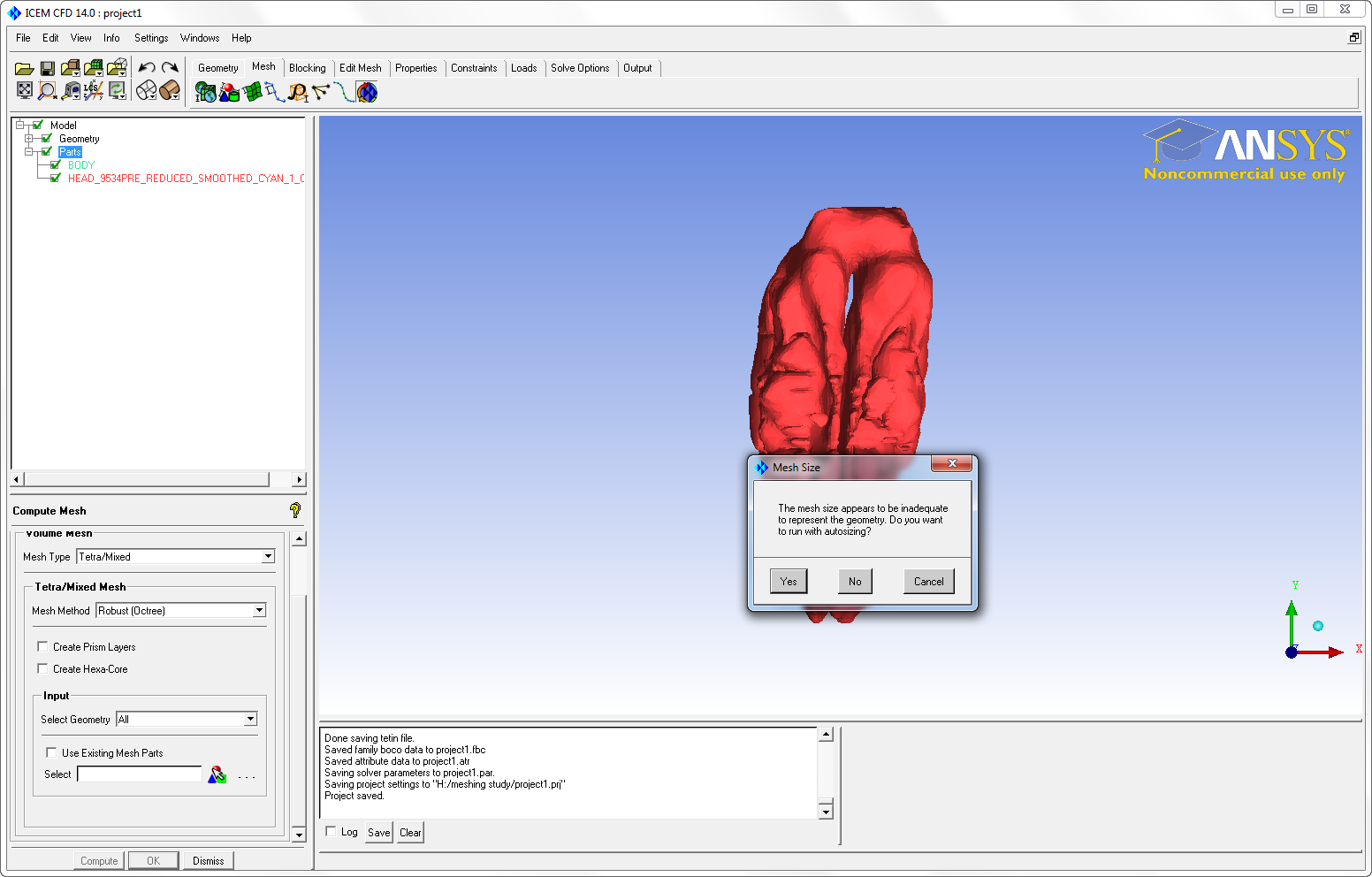Click the restore window icon beside menu bar

pyautogui.click(x=1353, y=37)
